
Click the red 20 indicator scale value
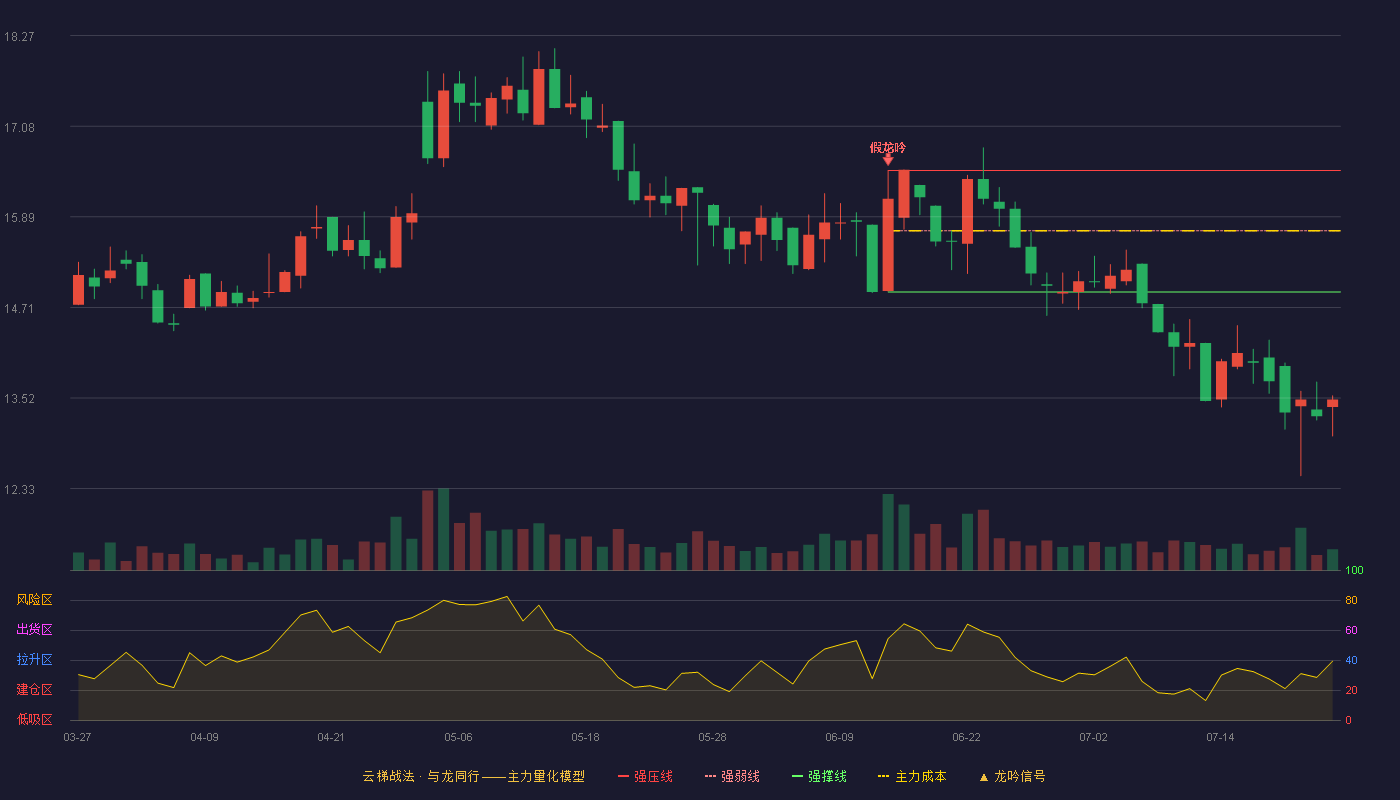(1351, 690)
